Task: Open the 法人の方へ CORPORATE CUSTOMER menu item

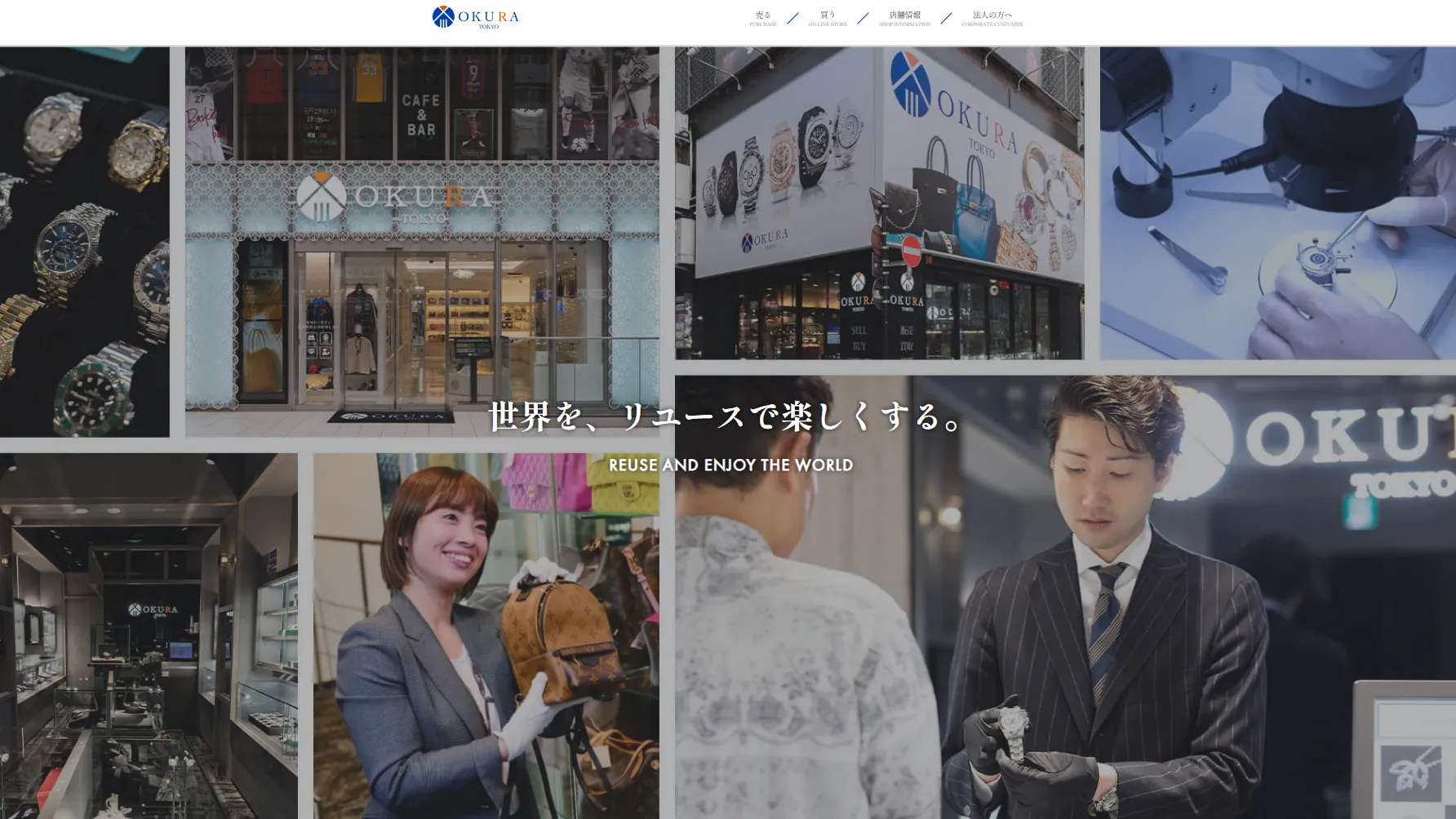Action: tap(992, 19)
